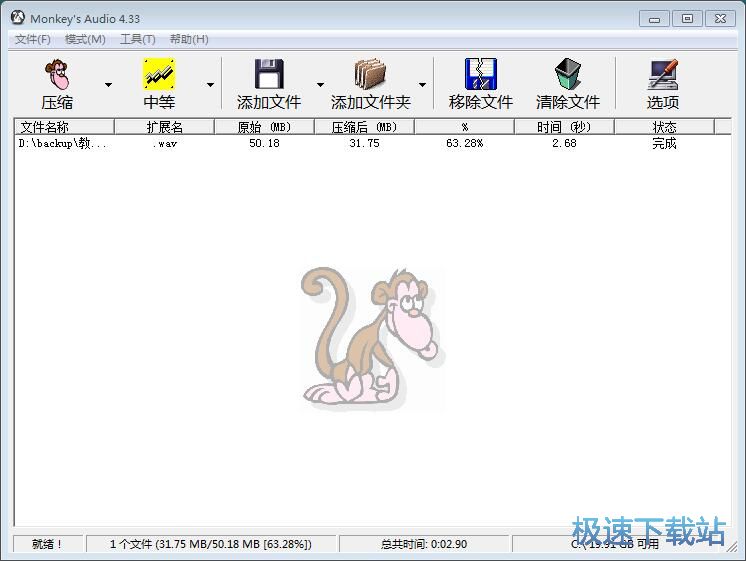Click the 就绪! status bar entry
This screenshot has width=746, height=561.
[x=47, y=544]
